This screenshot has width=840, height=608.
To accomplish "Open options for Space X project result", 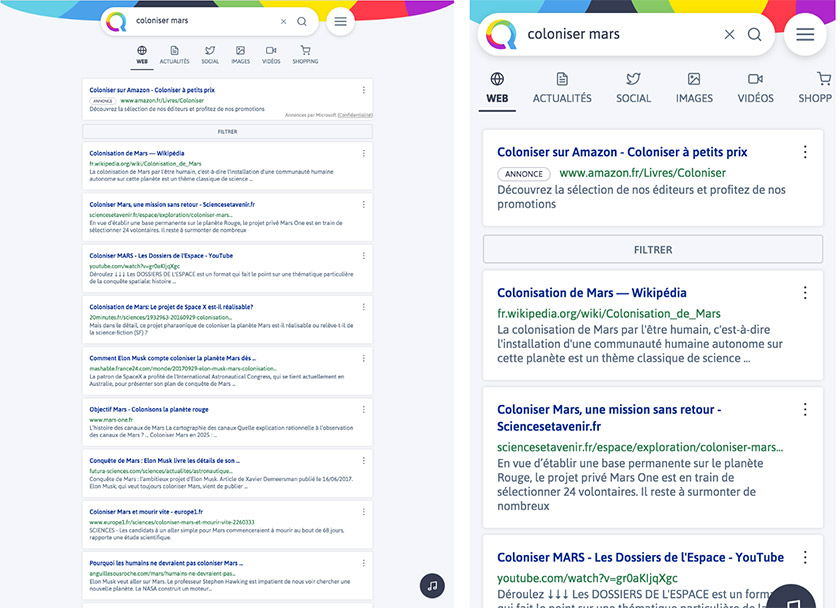I will [364, 307].
